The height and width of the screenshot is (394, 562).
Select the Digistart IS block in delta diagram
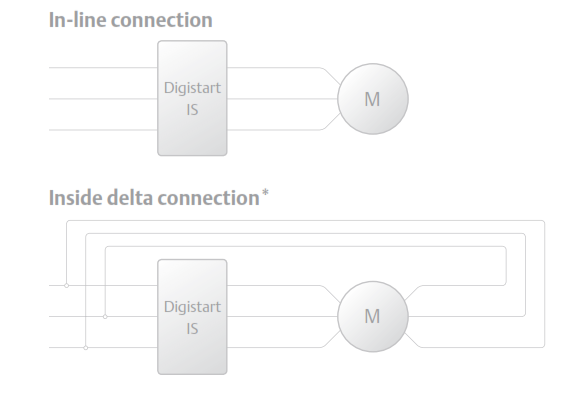pos(192,317)
